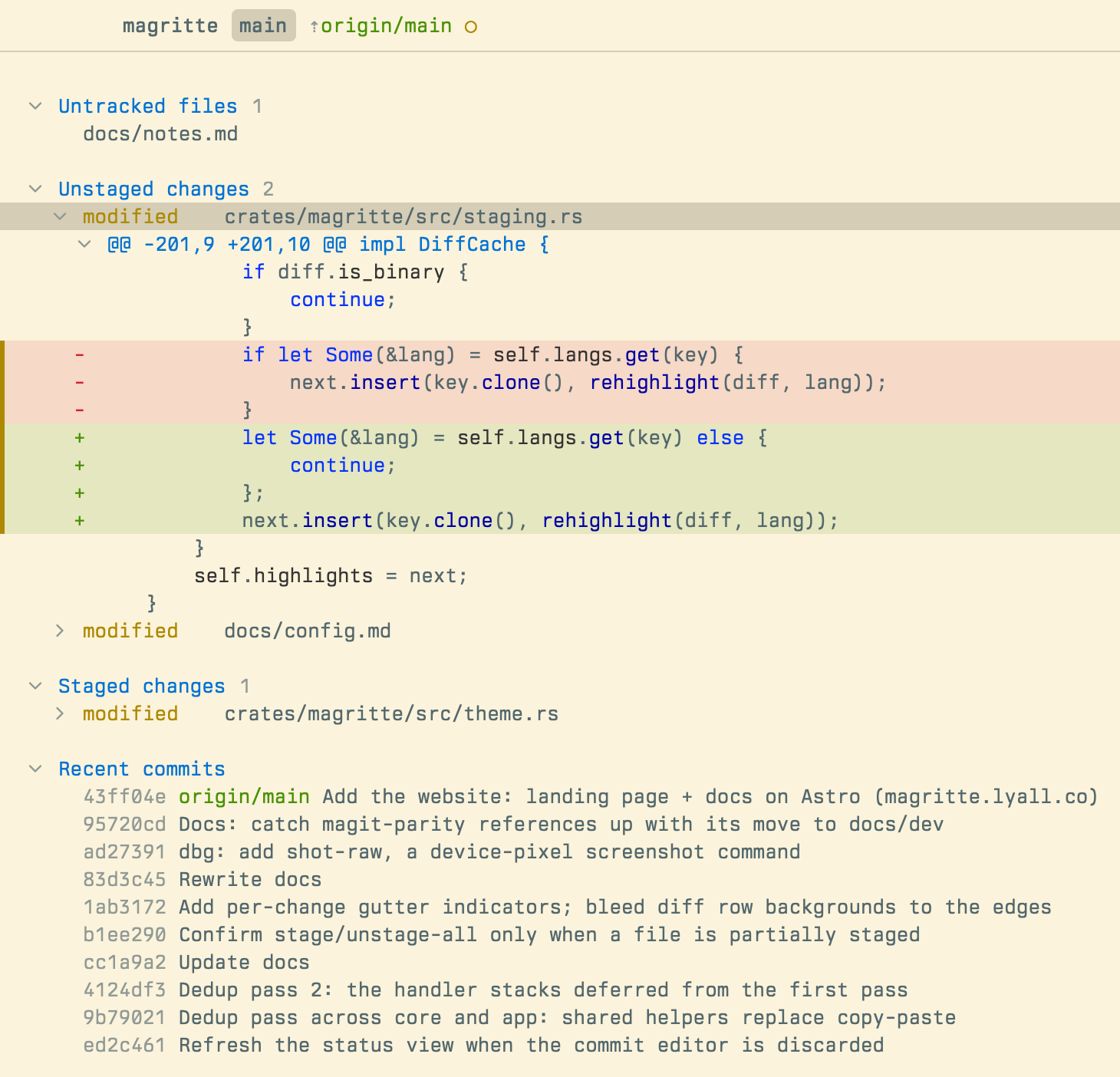Expand the docs/config.md modified entry

pos(60,631)
